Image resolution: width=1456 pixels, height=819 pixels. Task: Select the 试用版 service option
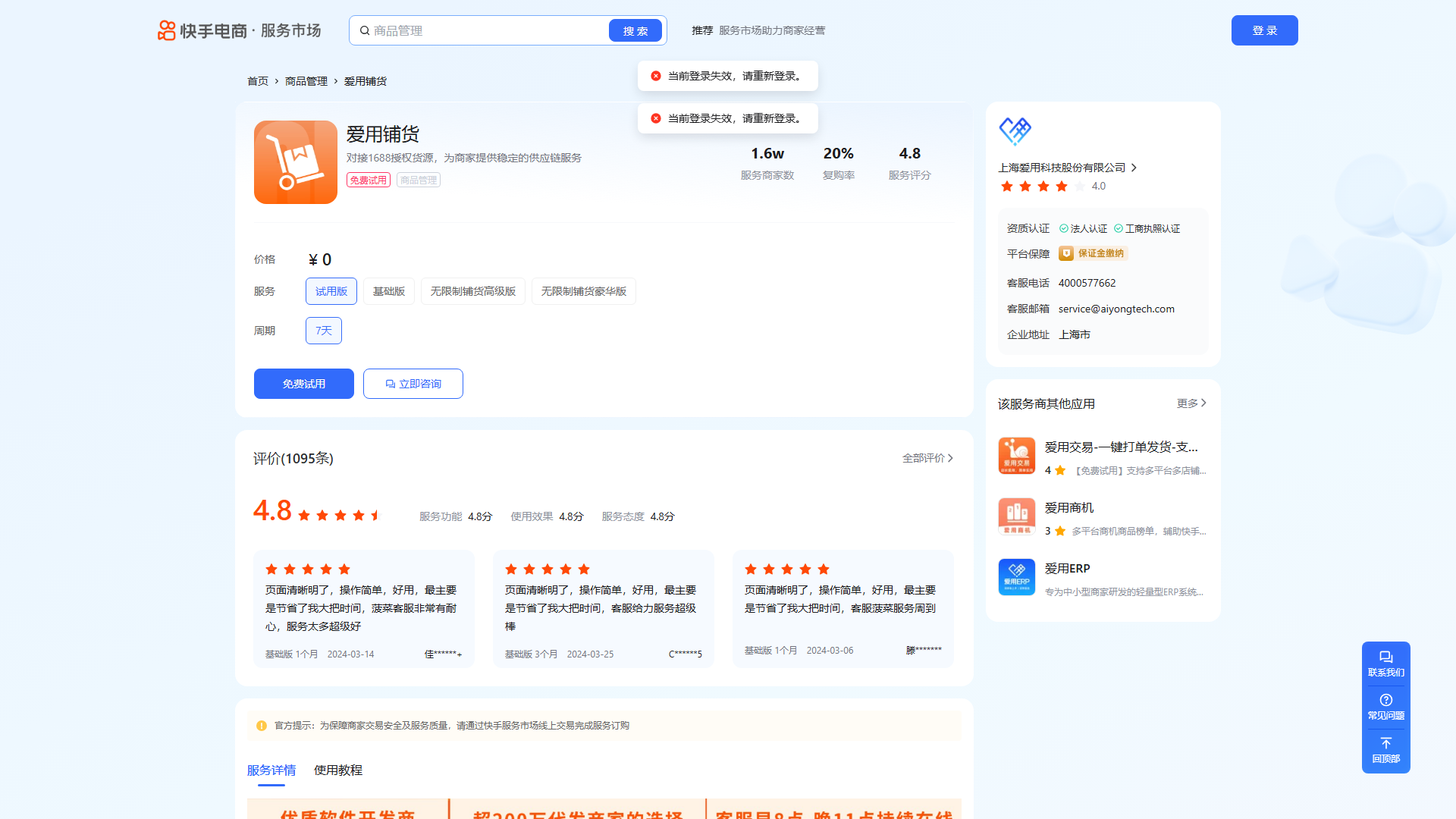tap(331, 291)
